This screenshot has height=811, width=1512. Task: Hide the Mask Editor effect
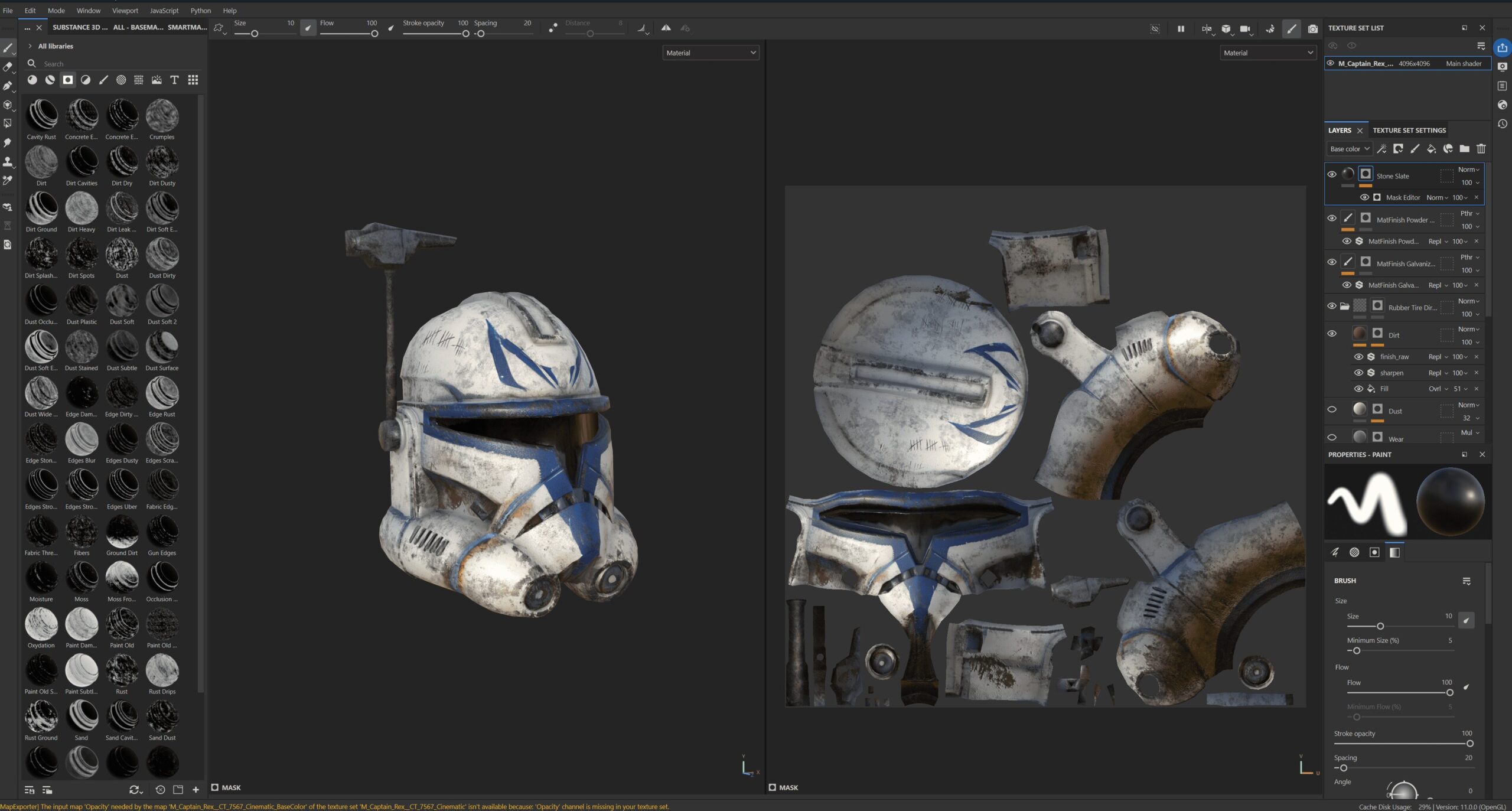pos(1364,197)
